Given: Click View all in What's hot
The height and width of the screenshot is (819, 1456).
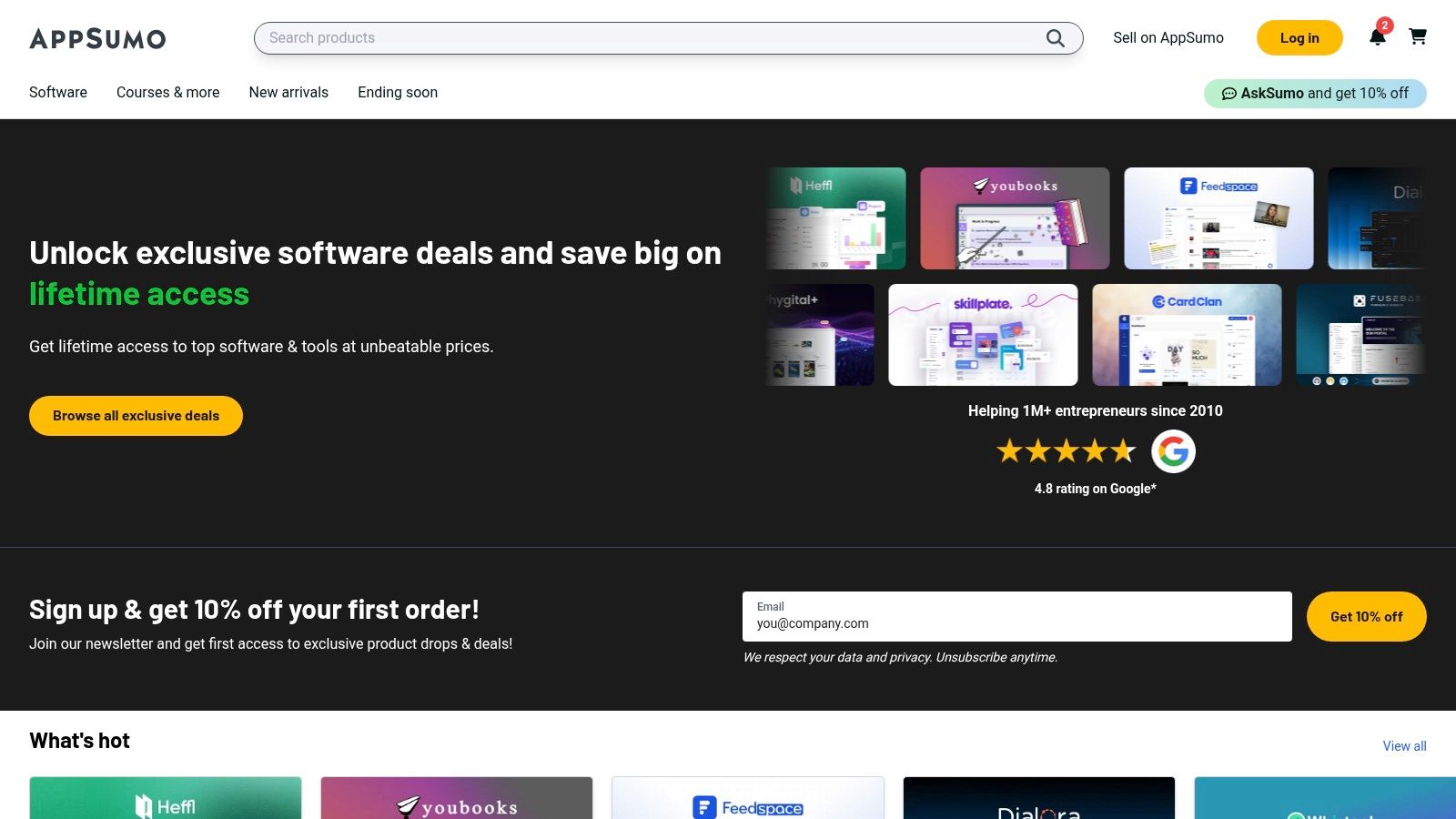Looking at the screenshot, I should pyautogui.click(x=1404, y=746).
